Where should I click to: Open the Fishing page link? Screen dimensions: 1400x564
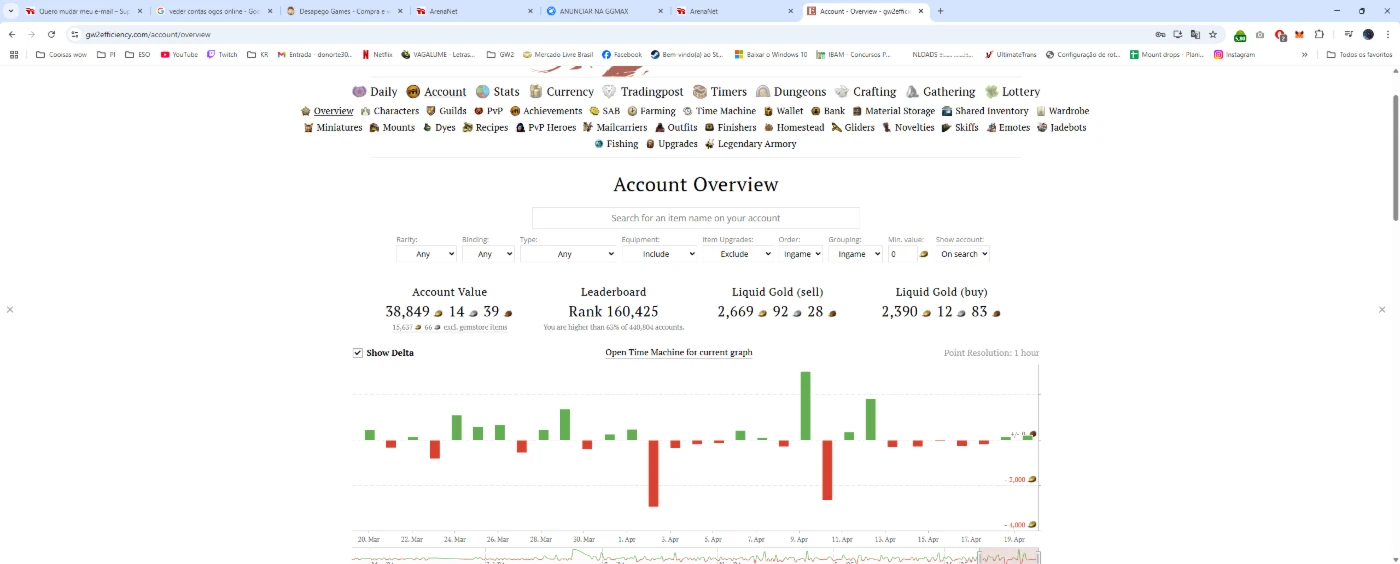[616, 144]
